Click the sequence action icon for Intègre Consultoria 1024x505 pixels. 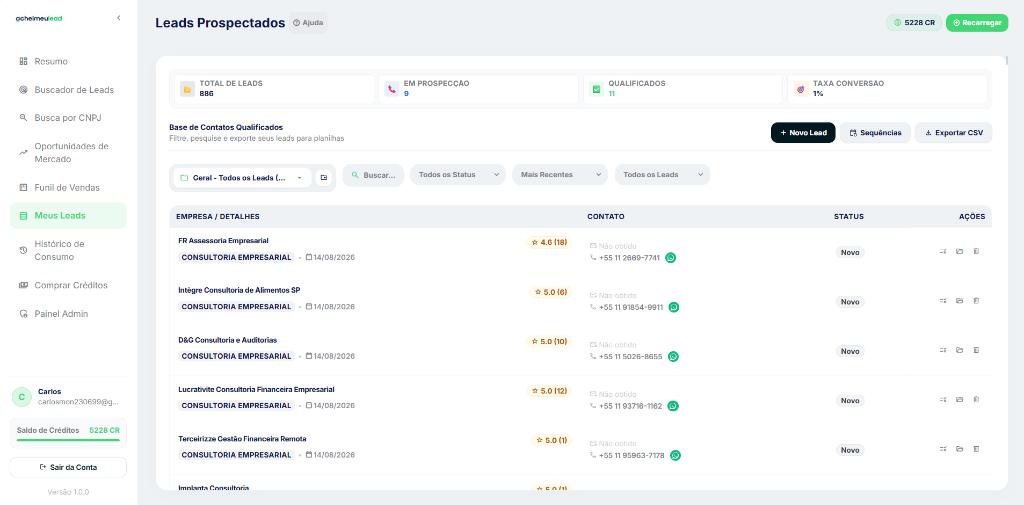click(x=943, y=301)
